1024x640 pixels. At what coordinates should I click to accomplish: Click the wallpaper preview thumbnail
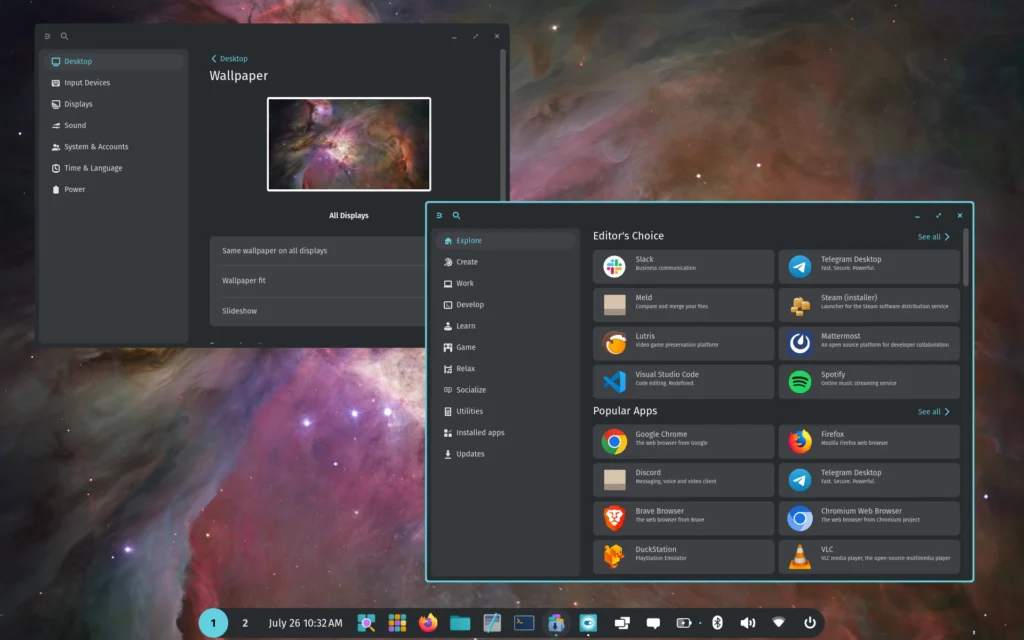click(x=348, y=144)
